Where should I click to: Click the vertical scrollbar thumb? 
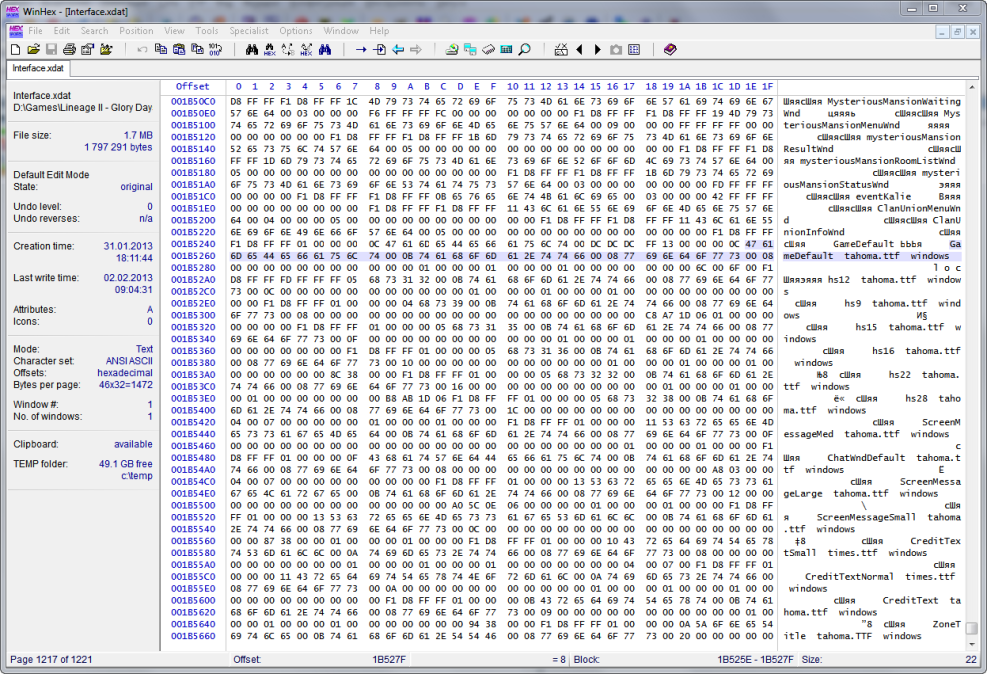971,628
